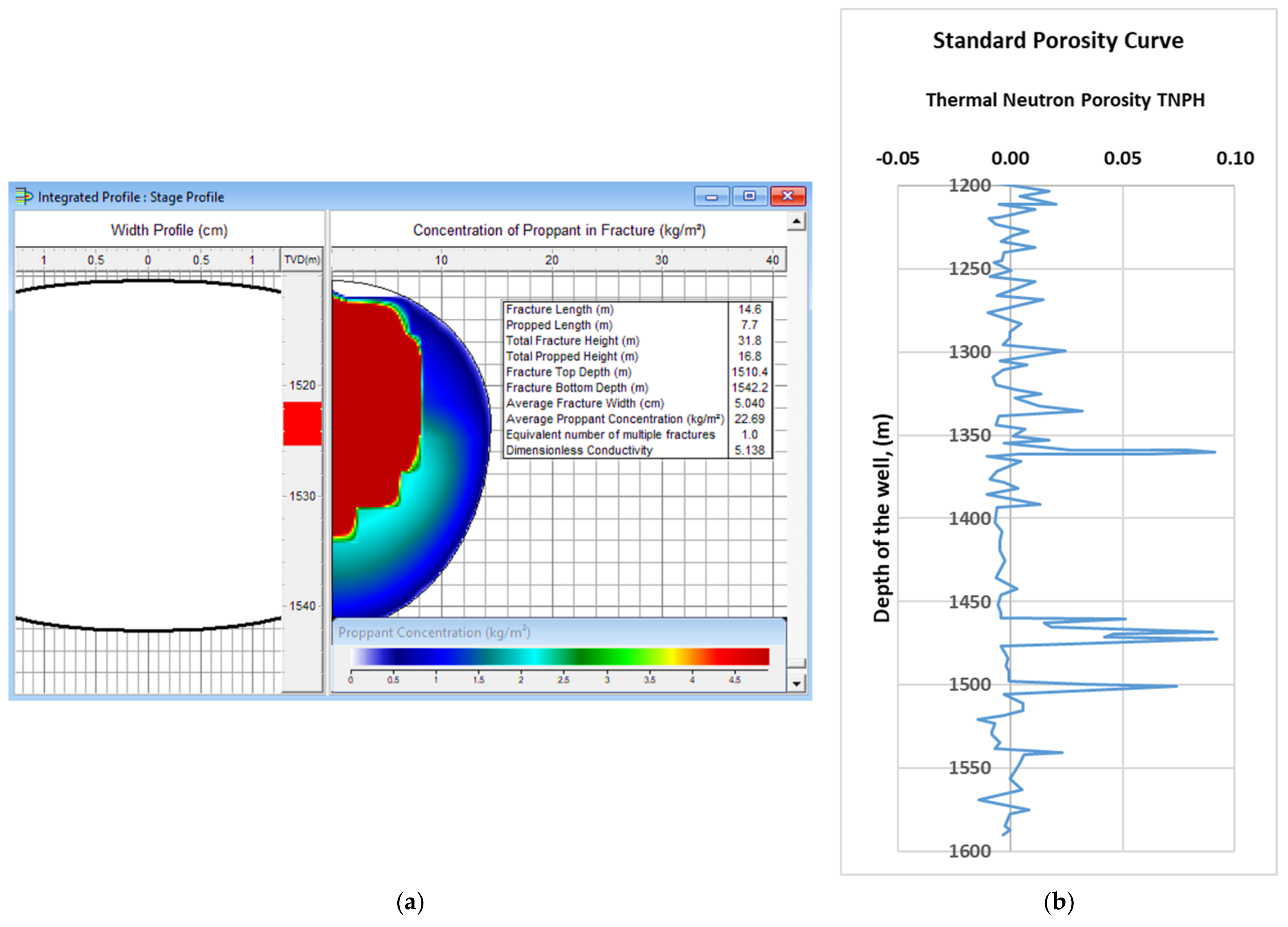
Task: Click the red high-concentration fracture region
Action: click(x=375, y=409)
